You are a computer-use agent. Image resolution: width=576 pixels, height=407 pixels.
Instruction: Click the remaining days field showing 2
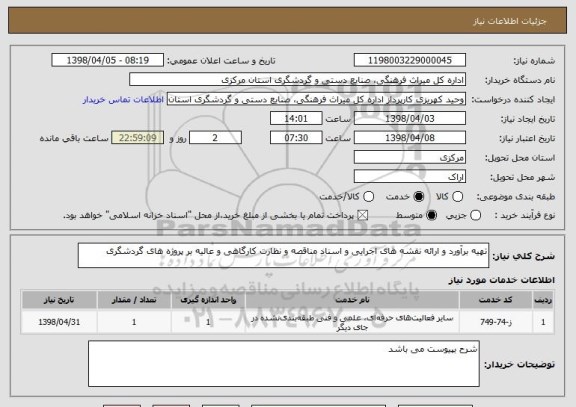(x=215, y=138)
